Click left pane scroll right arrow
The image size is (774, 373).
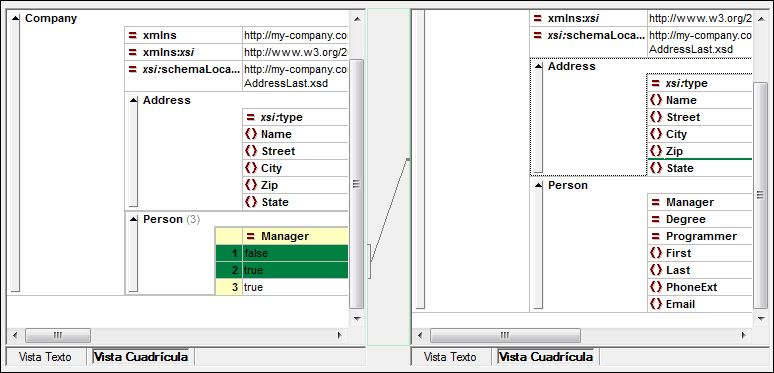pyautogui.click(x=340, y=336)
